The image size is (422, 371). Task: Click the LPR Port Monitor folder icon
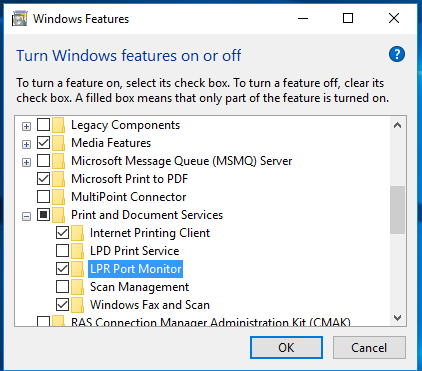click(77, 269)
